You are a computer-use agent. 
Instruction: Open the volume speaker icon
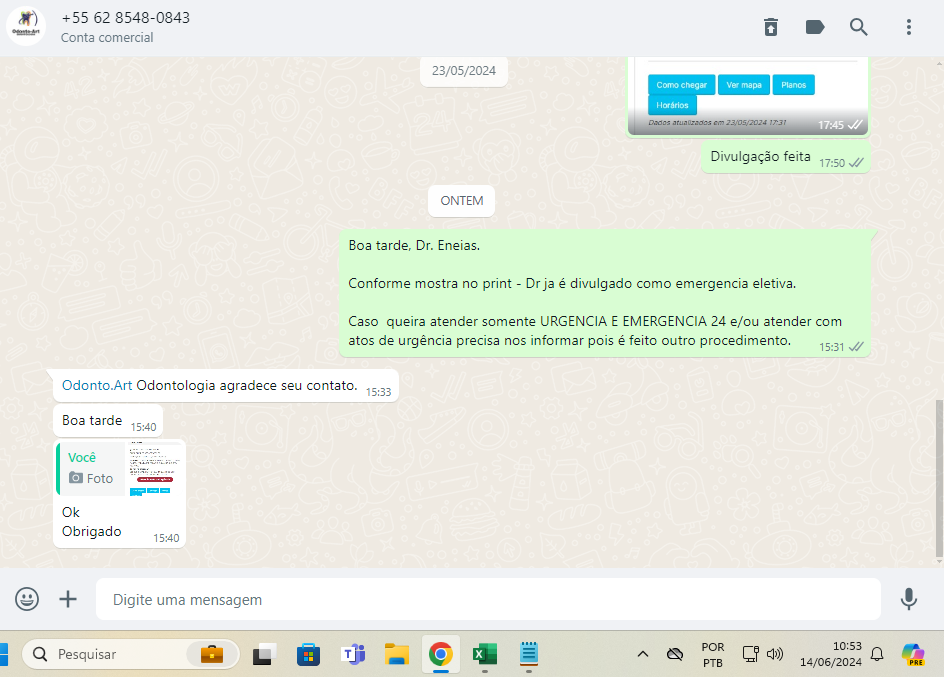click(775, 654)
